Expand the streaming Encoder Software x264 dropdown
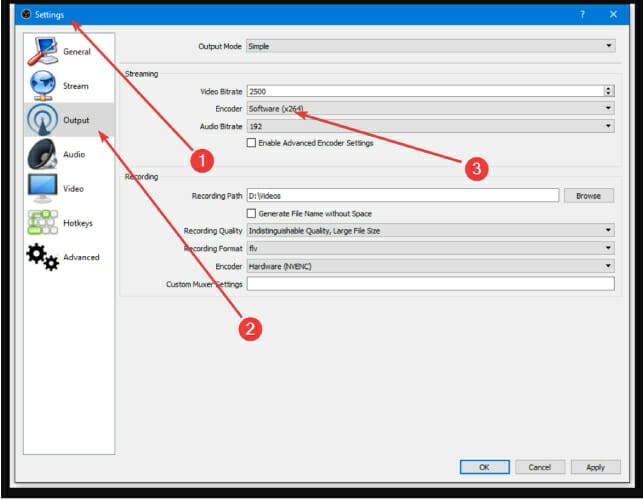This screenshot has width=643, height=500. (430, 109)
